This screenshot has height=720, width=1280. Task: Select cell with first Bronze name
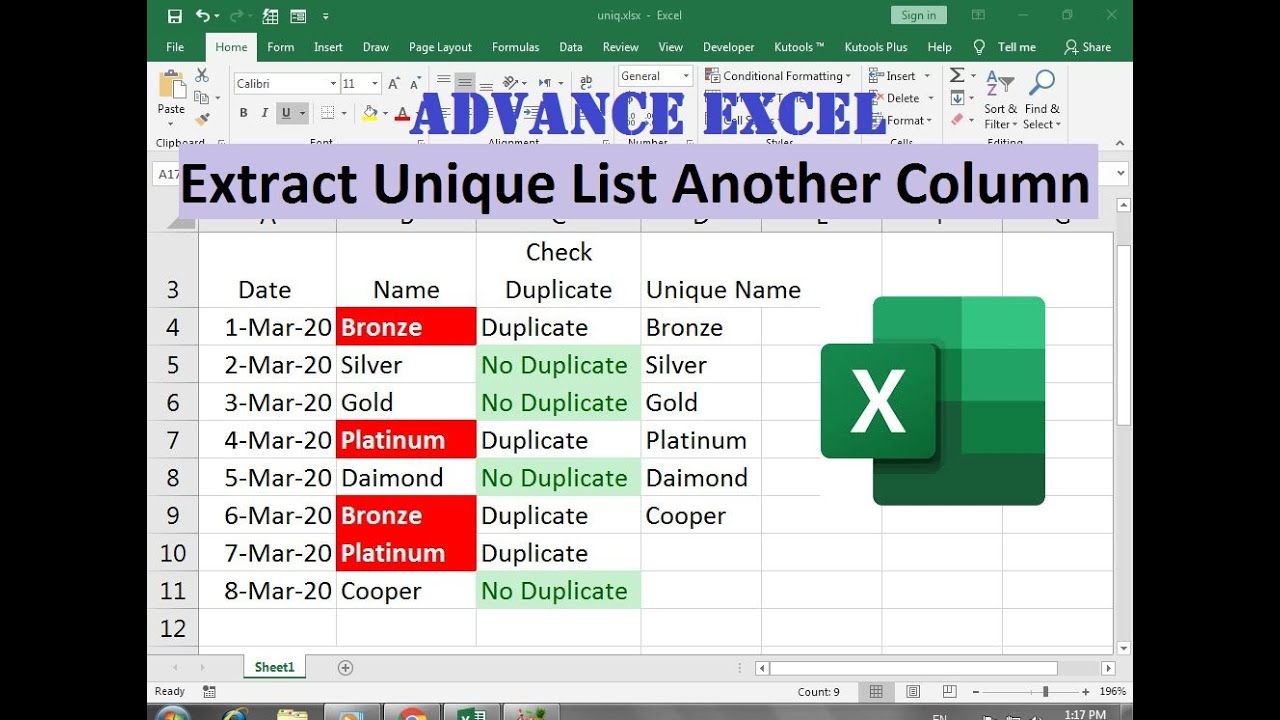click(406, 327)
